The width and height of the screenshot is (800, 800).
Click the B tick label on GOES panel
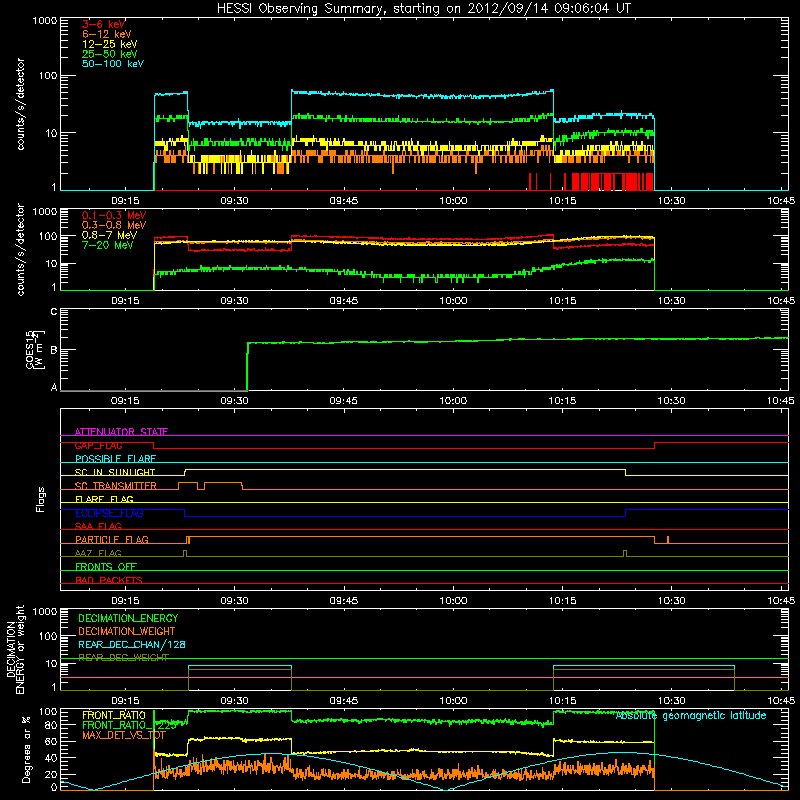tap(54, 350)
